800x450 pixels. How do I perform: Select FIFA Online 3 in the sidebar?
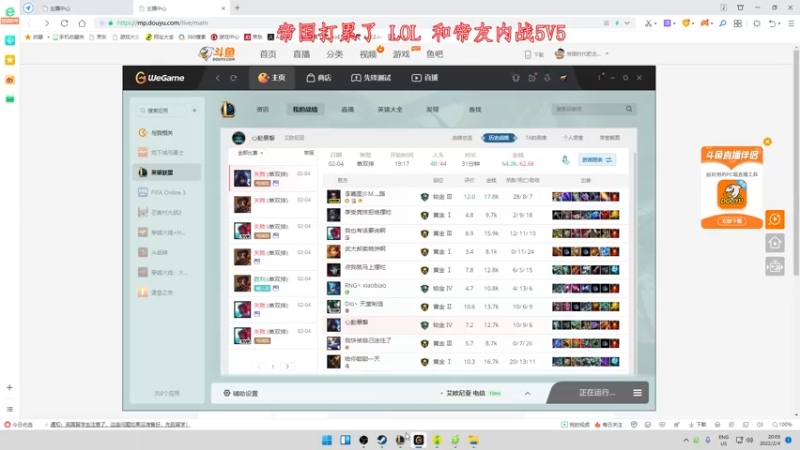point(167,192)
